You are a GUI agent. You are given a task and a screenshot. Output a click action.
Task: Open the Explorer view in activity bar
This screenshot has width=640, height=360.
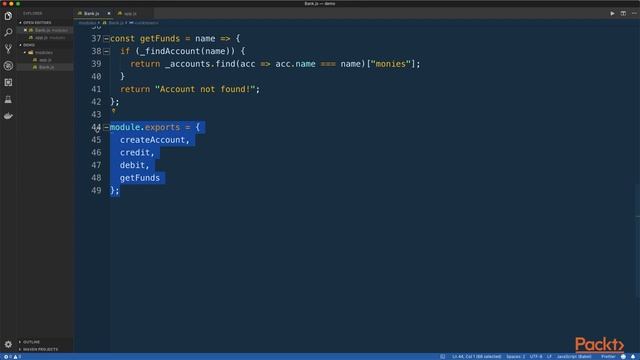(x=8, y=16)
